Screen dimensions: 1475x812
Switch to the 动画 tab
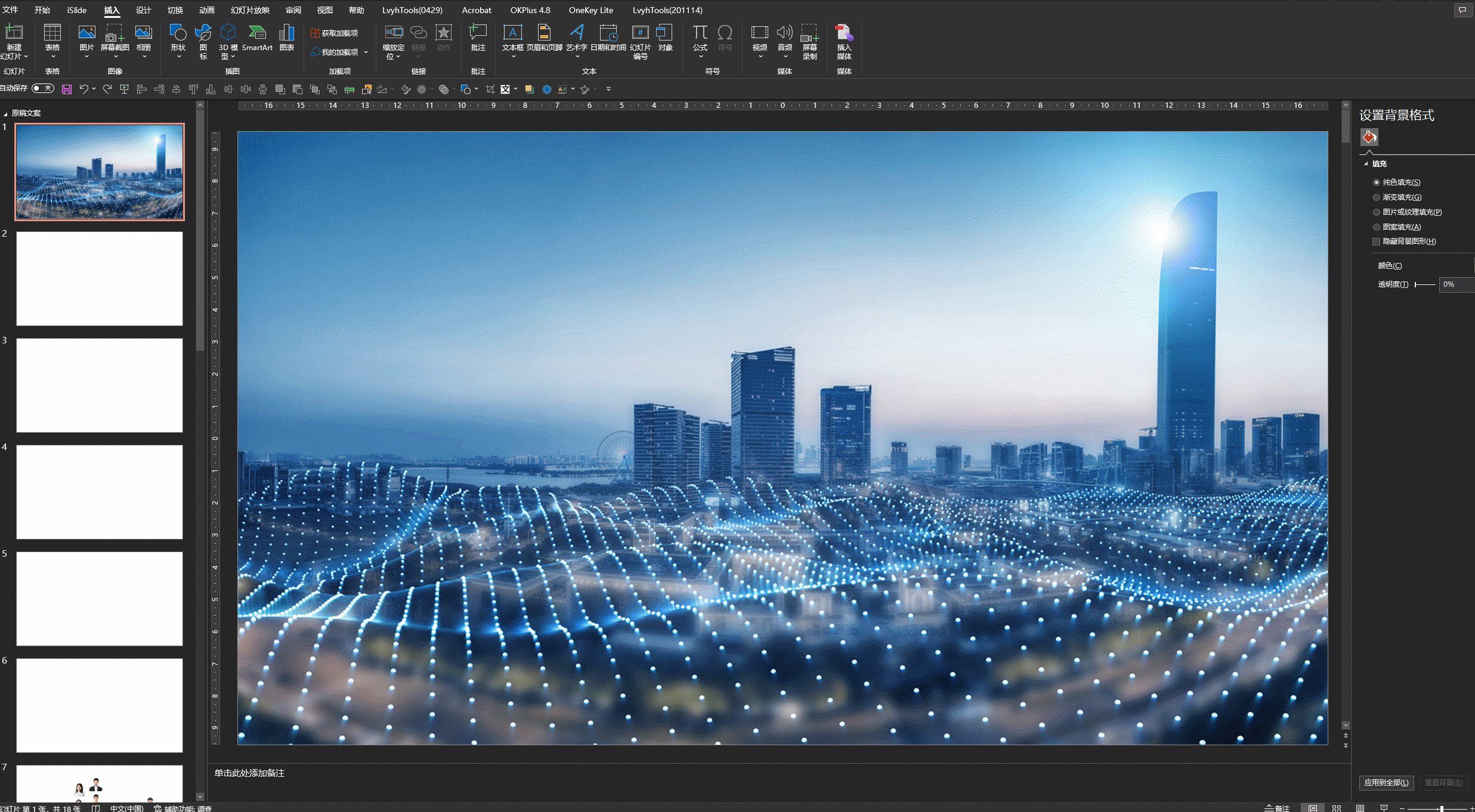coord(206,10)
